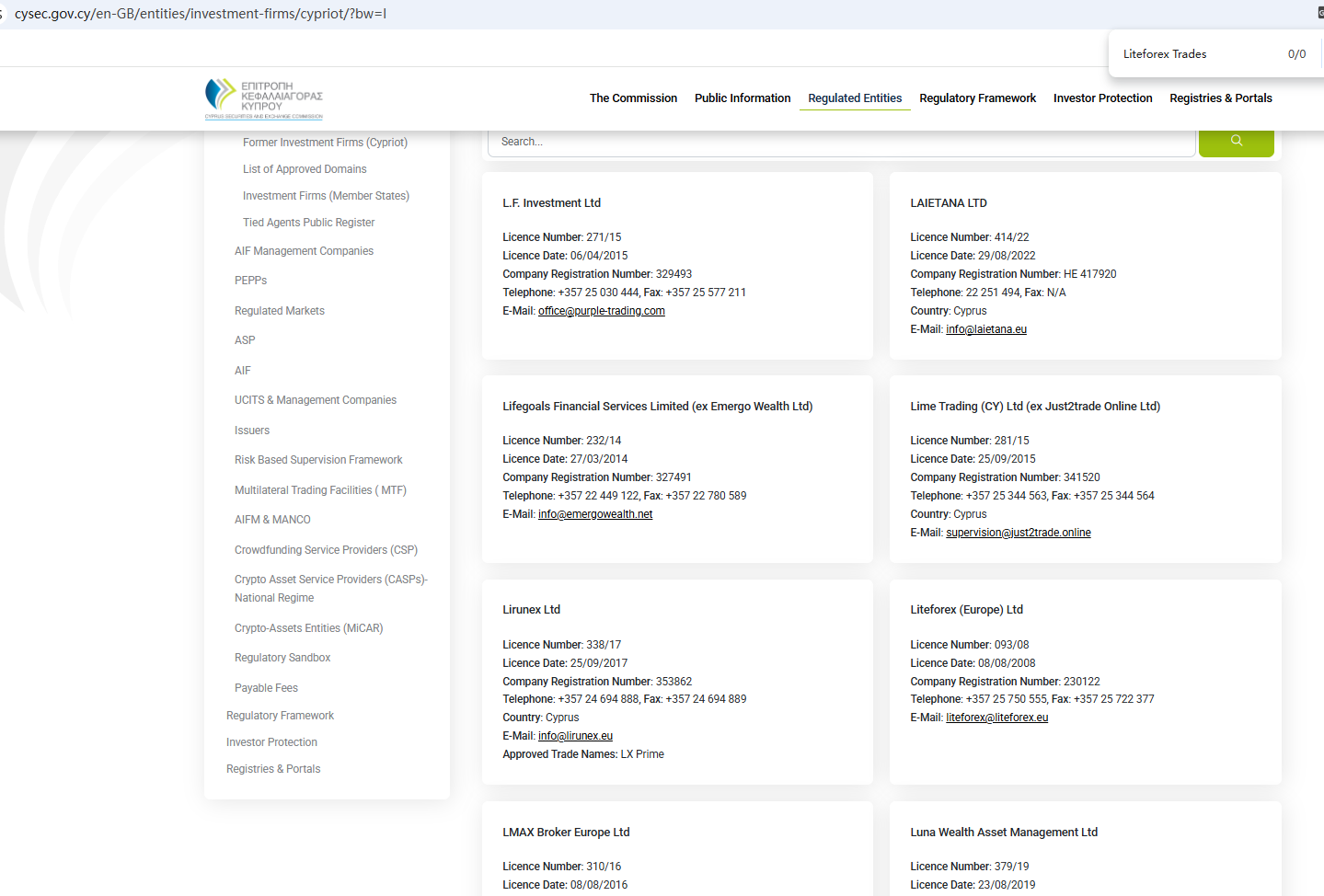Open Crypto-Assets Entities (MiCAR) sidebar item
The width and height of the screenshot is (1324, 896).
tap(308, 628)
